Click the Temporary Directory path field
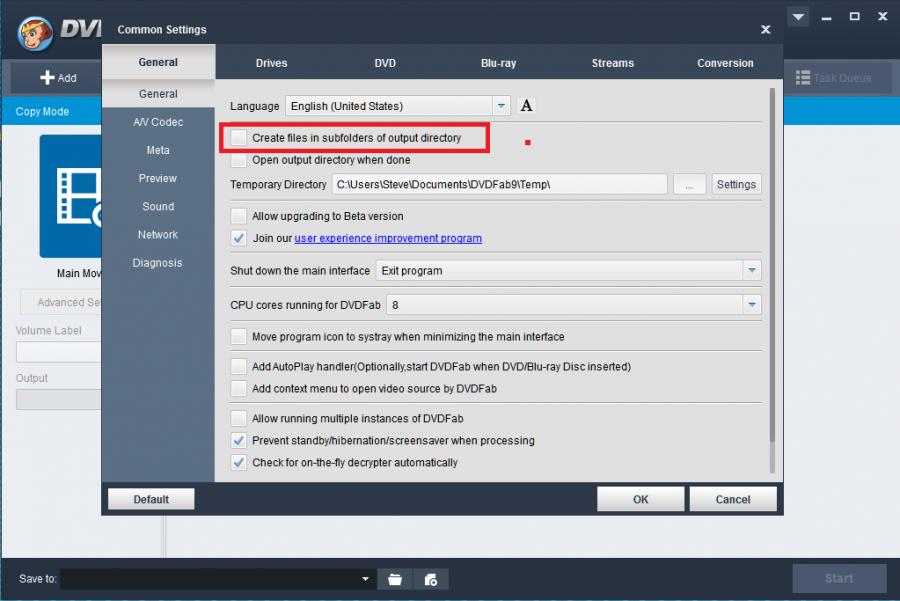The height and width of the screenshot is (601, 900). click(x=499, y=184)
